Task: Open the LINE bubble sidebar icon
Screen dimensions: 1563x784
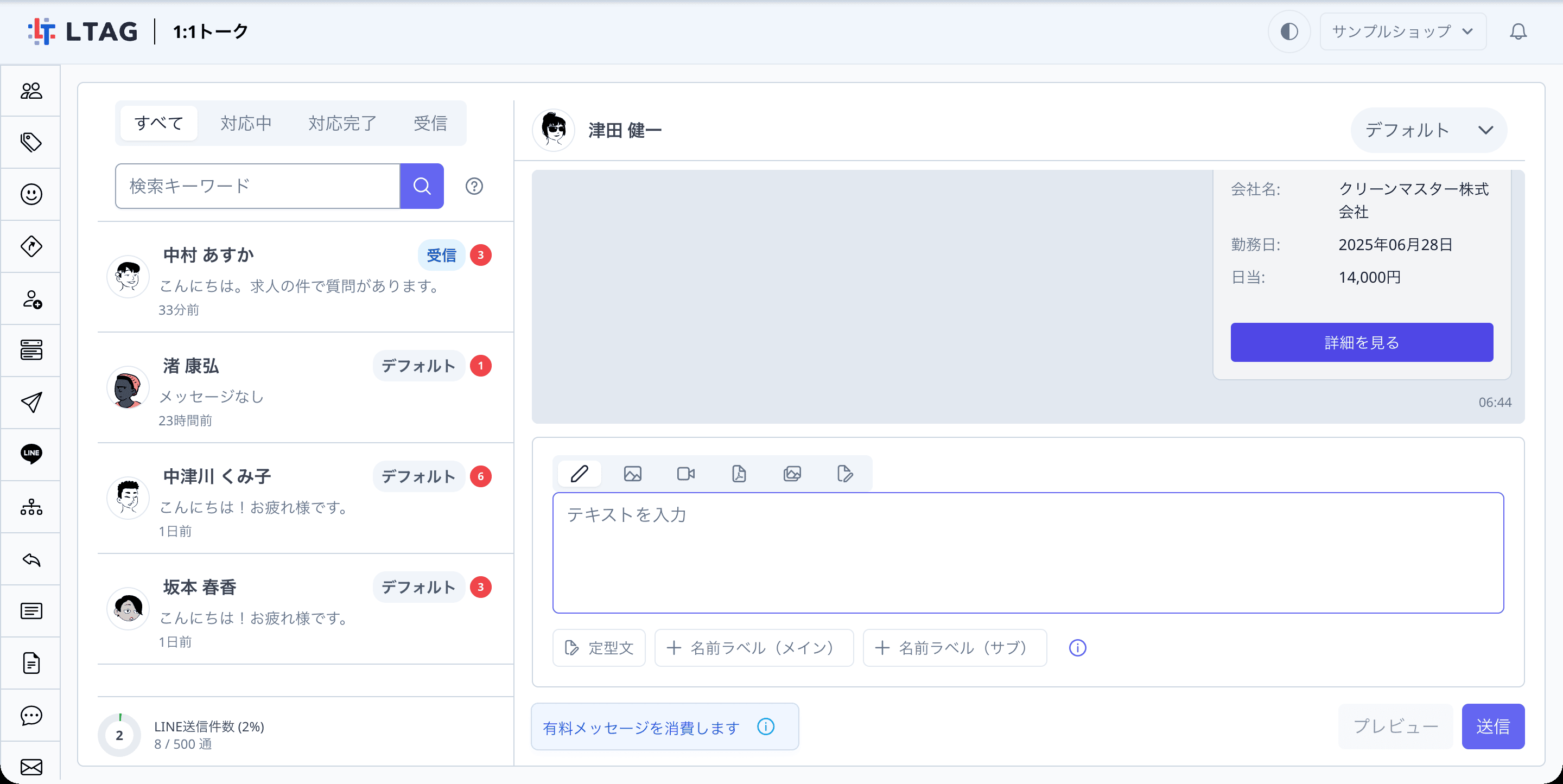Action: coord(31,454)
